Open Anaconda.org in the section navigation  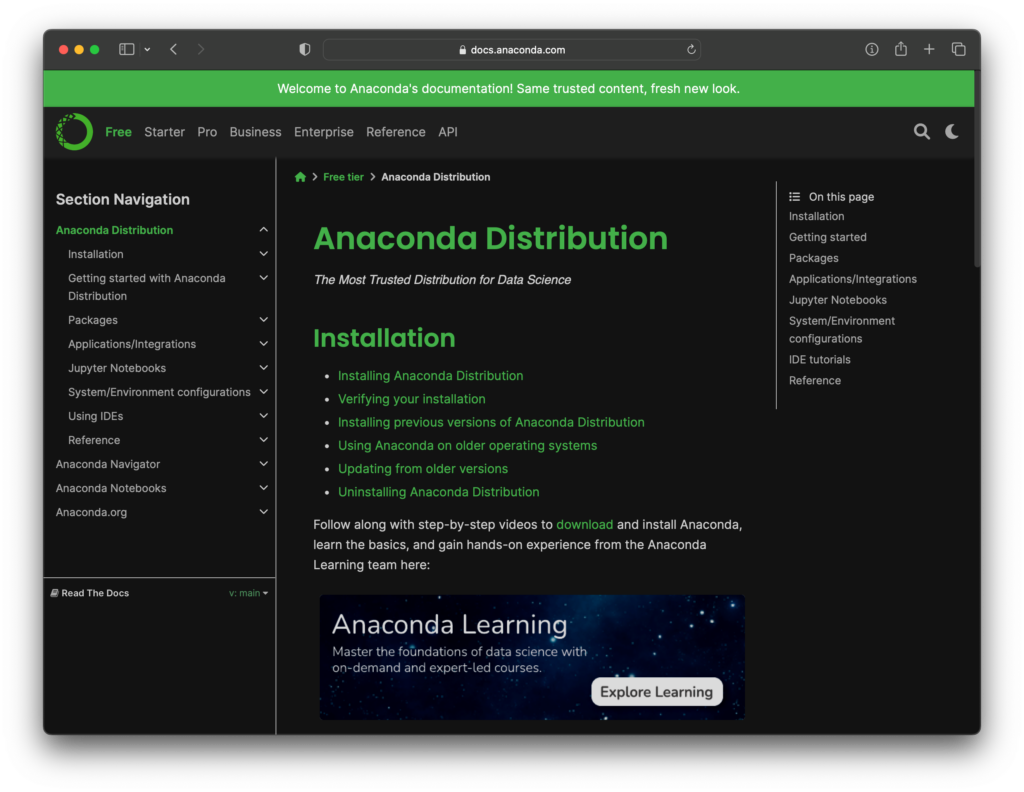tap(91, 513)
